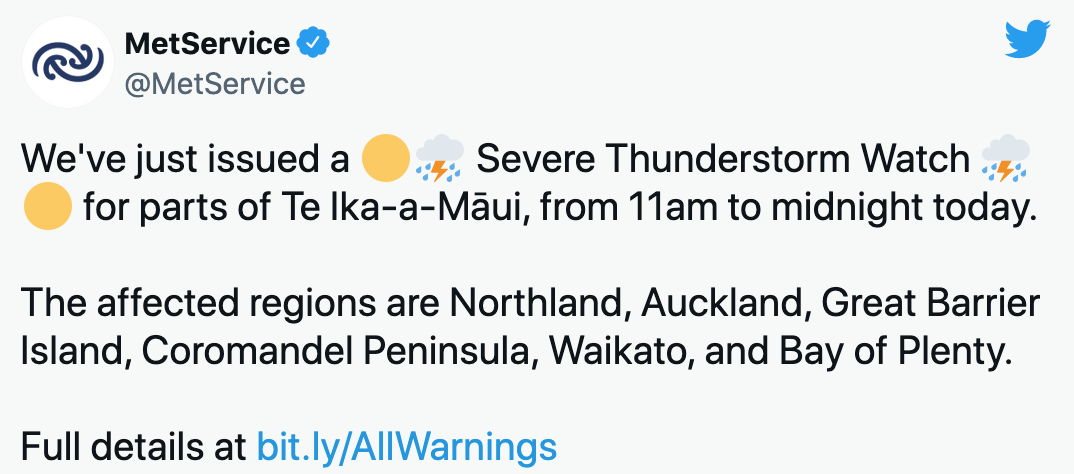The image size is (1074, 474).
Task: Click the thunderstorm cloud emoji before "Severe"
Action: pos(440,158)
